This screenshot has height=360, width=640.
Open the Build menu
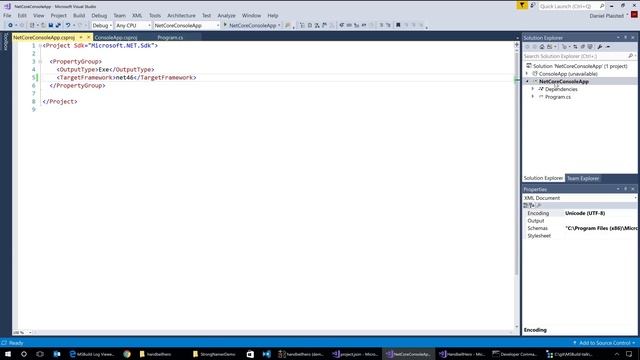click(x=79, y=16)
